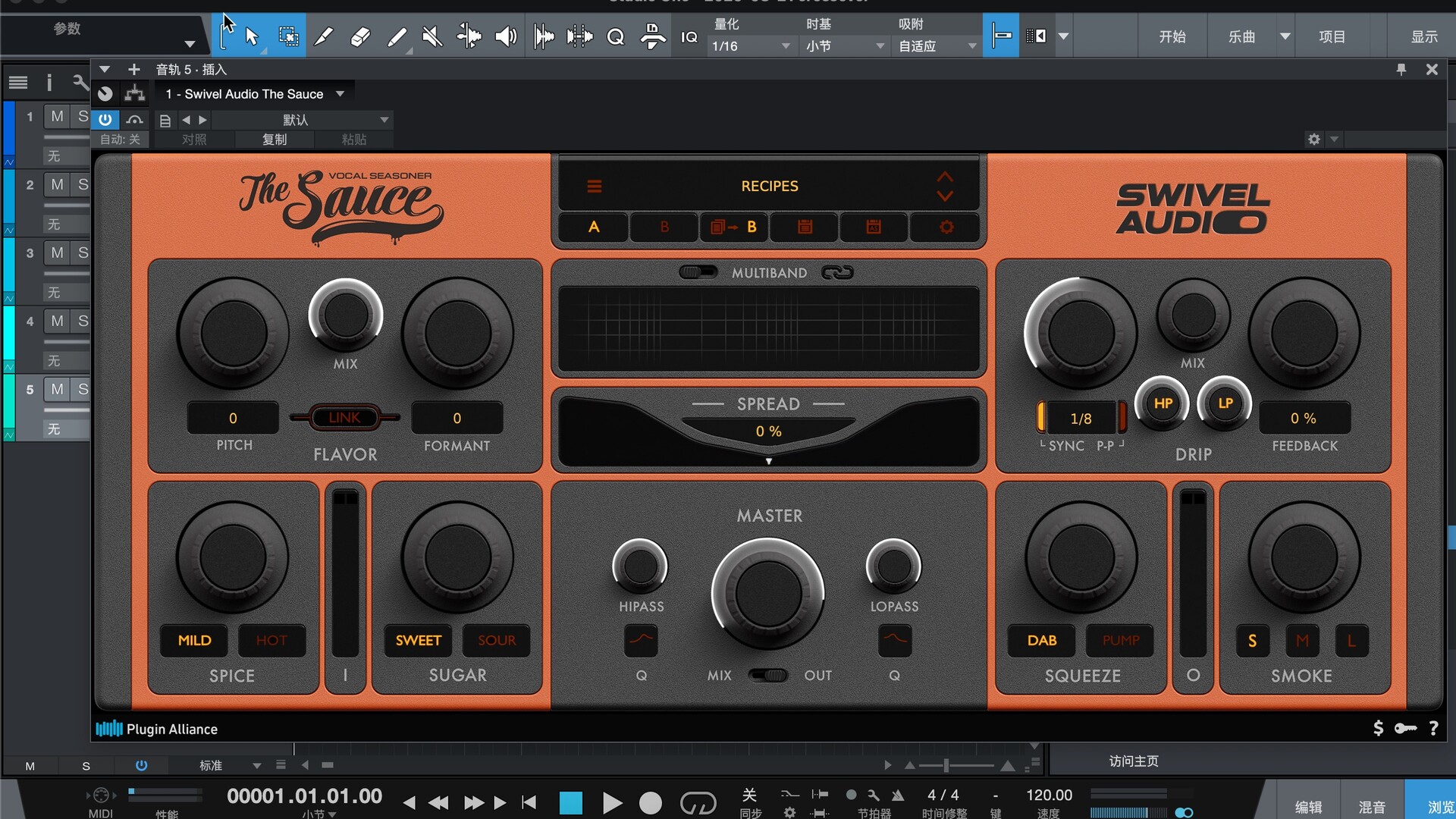
Task: Enable the LP filter in DRIP
Action: coord(1225,403)
